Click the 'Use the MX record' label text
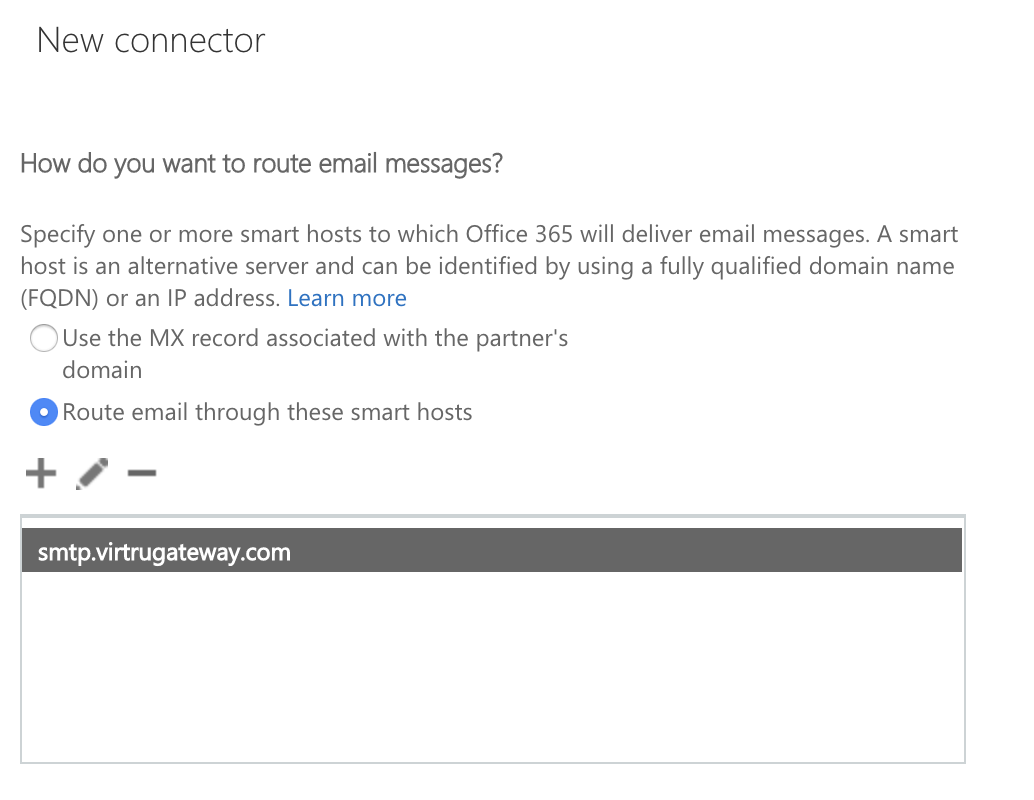The width and height of the screenshot is (1034, 800). click(315, 354)
